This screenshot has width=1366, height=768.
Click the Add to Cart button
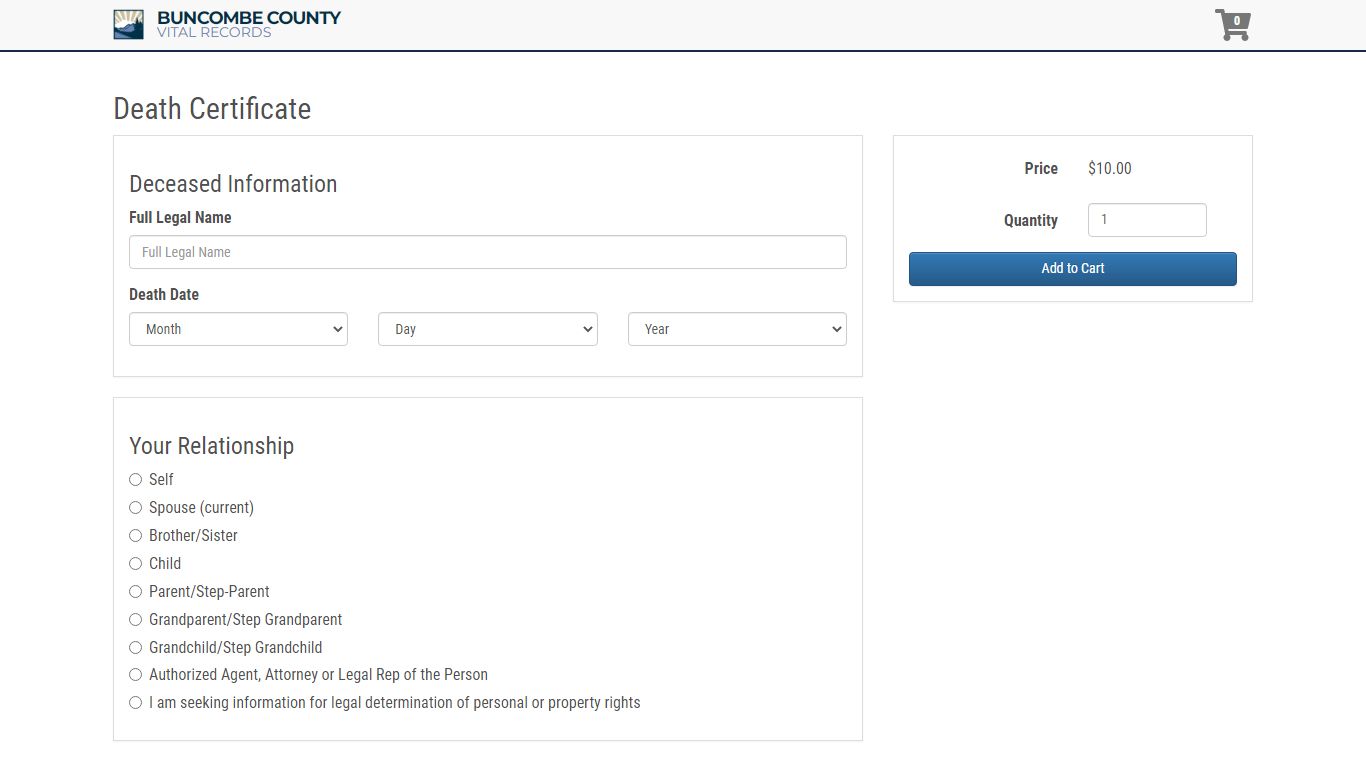coord(1073,268)
